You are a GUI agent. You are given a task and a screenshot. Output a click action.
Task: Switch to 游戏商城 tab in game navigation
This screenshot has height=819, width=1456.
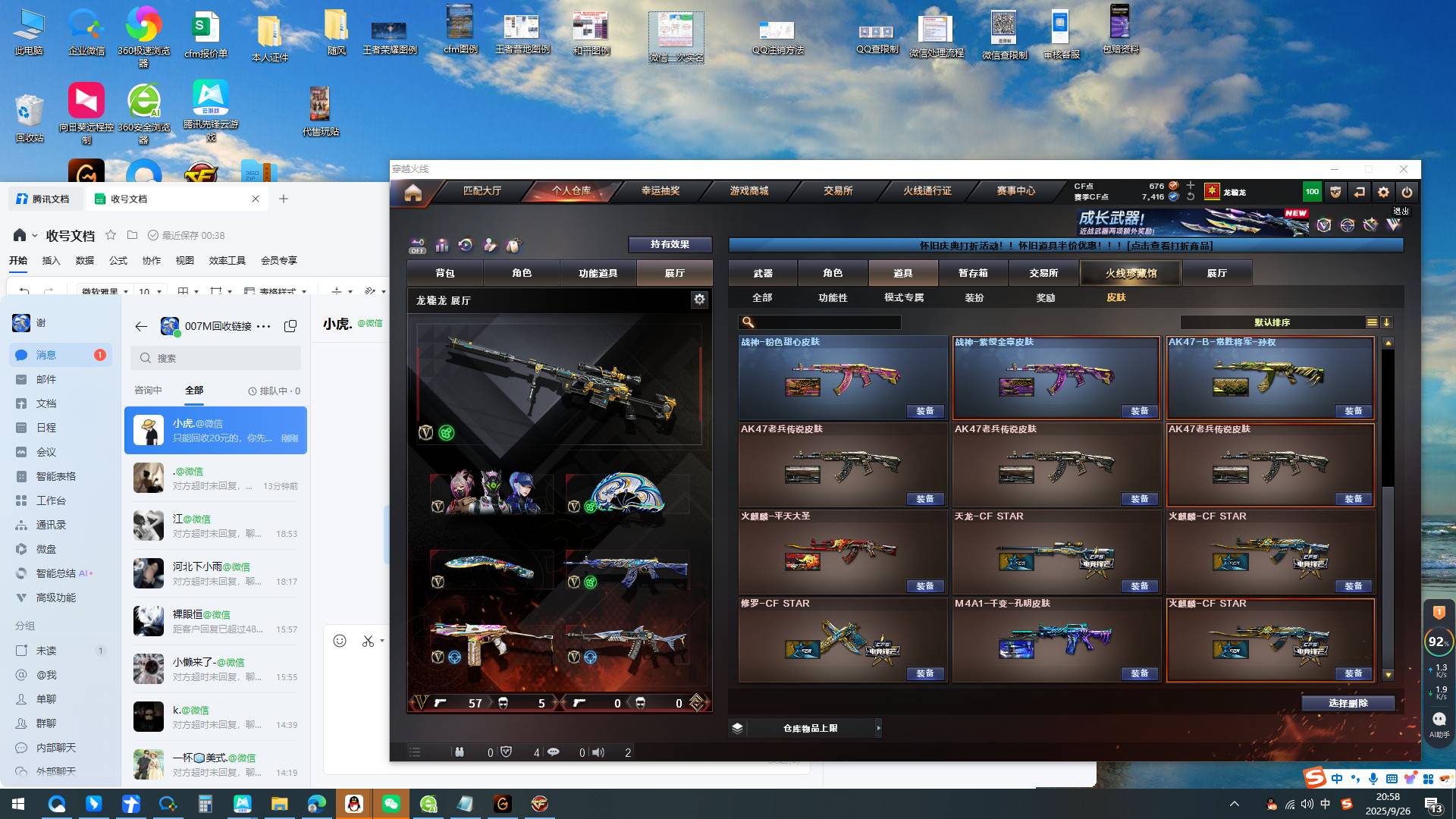point(749,190)
